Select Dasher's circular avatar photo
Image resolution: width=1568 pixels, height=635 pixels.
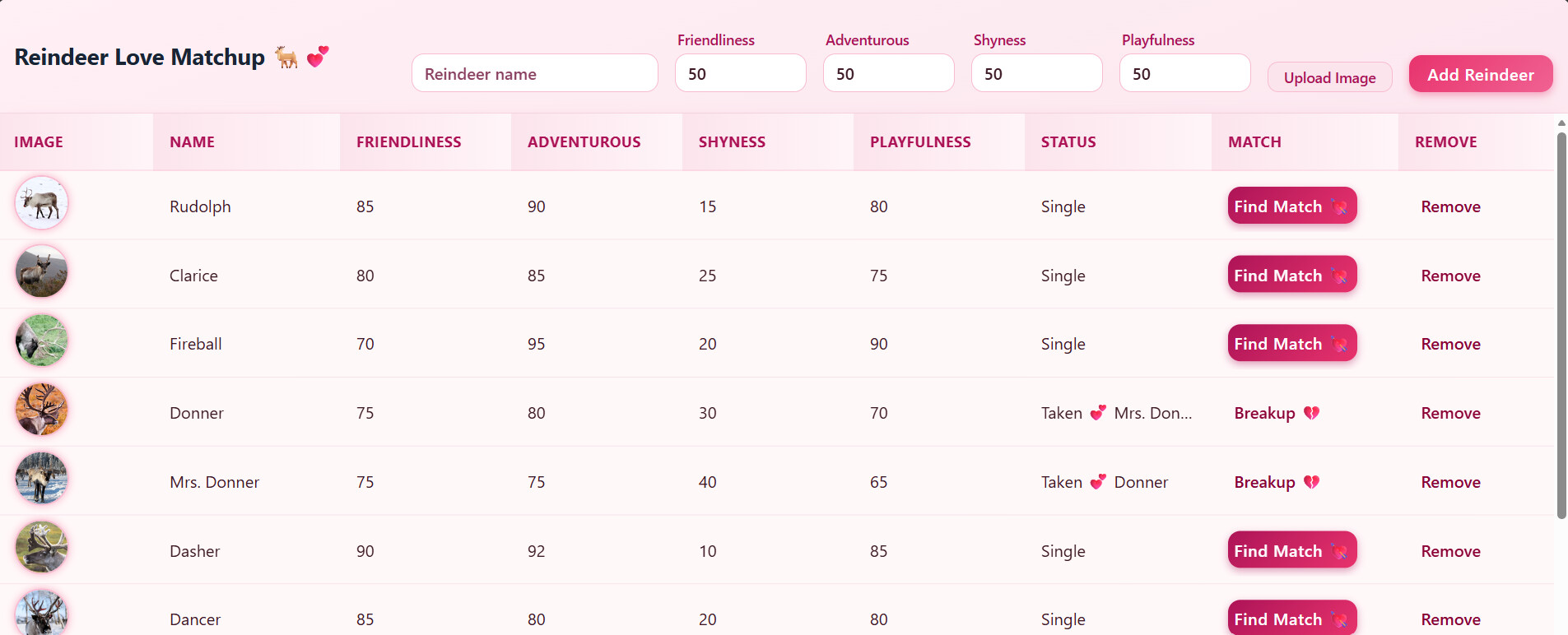click(41, 548)
